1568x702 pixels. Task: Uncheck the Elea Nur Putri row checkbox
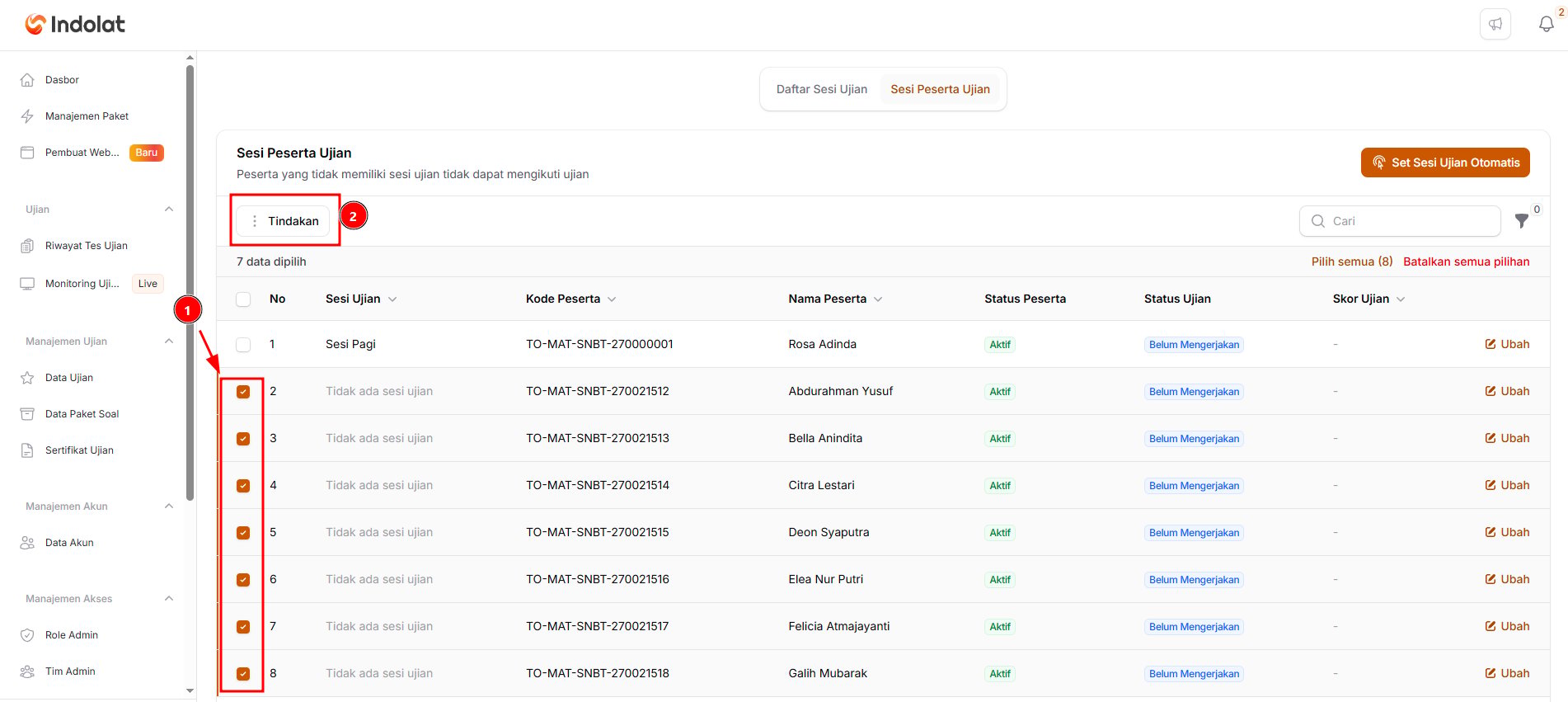coord(243,580)
